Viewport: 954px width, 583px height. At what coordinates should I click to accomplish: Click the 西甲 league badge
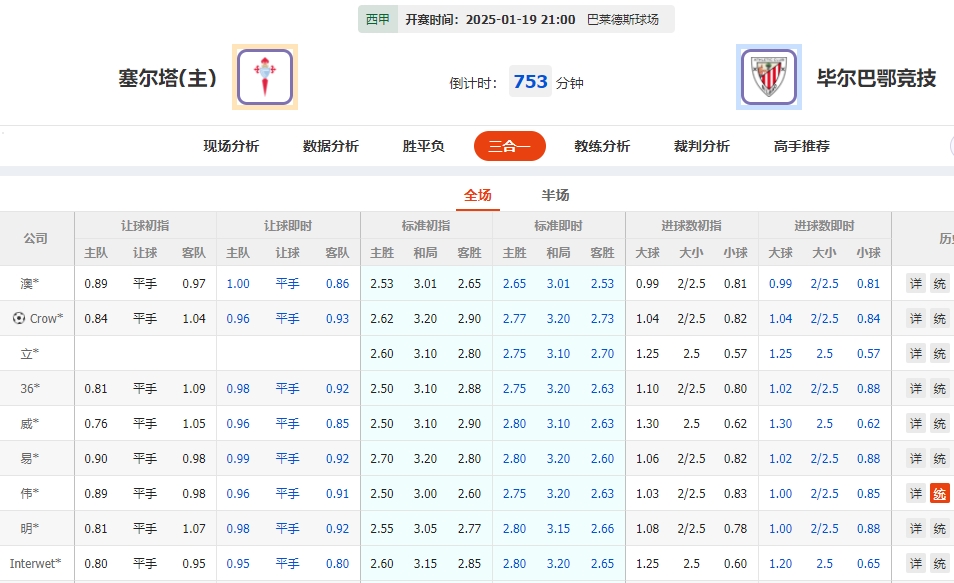pyautogui.click(x=376, y=18)
